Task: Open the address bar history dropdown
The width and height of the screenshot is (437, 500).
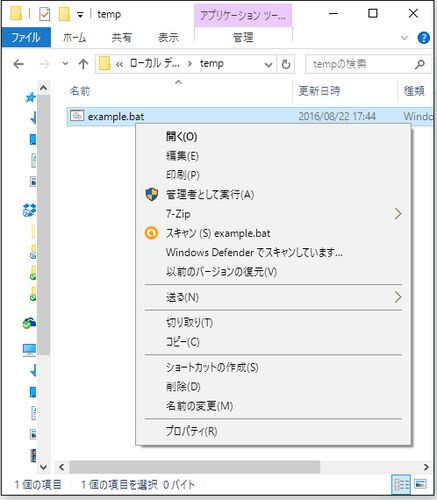Action: (x=268, y=64)
